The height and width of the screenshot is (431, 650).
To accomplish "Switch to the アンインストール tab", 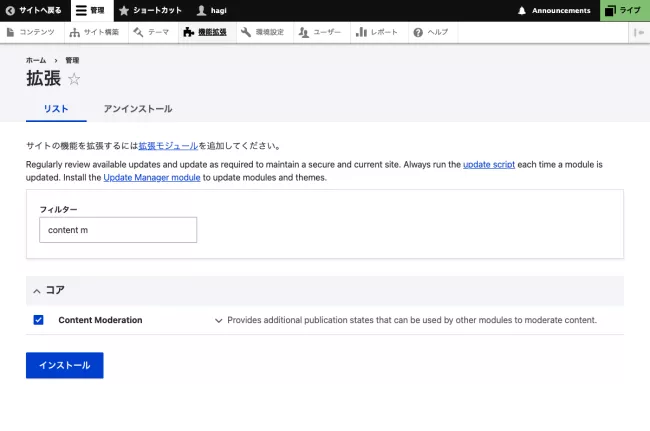I will (138, 109).
